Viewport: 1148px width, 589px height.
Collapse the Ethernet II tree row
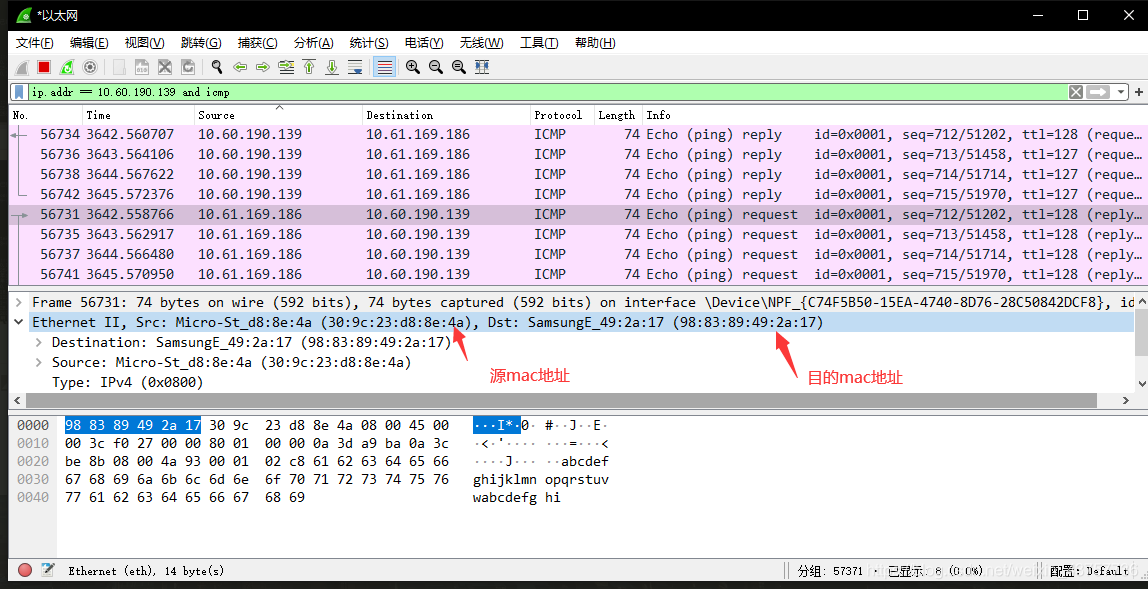coord(19,322)
